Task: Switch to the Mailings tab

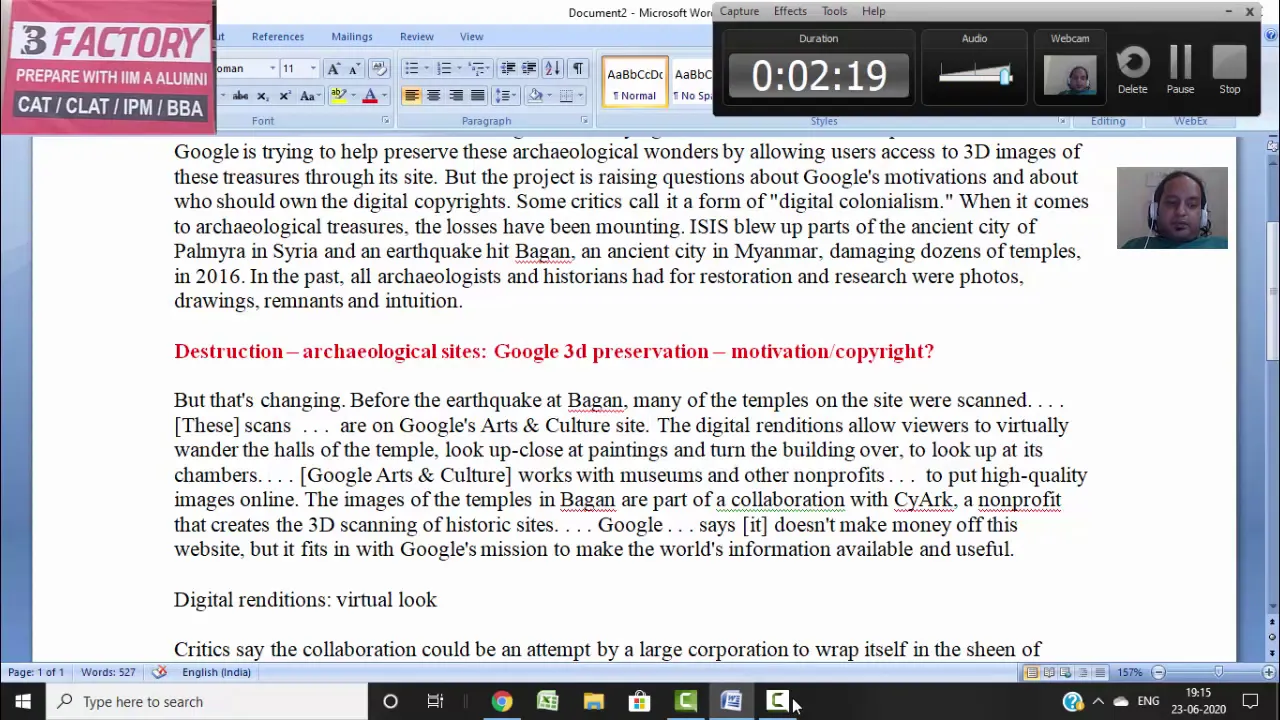Action: (352, 37)
